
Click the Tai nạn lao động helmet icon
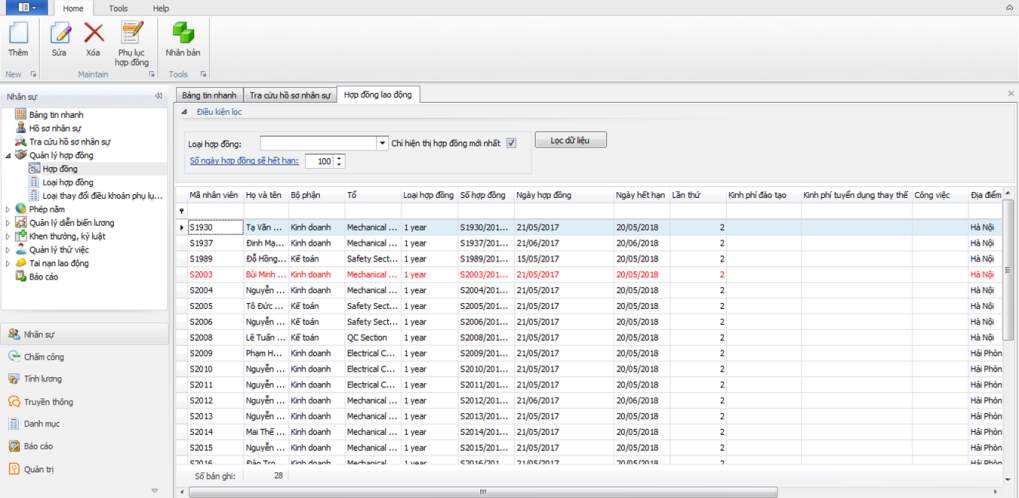tap(21, 263)
